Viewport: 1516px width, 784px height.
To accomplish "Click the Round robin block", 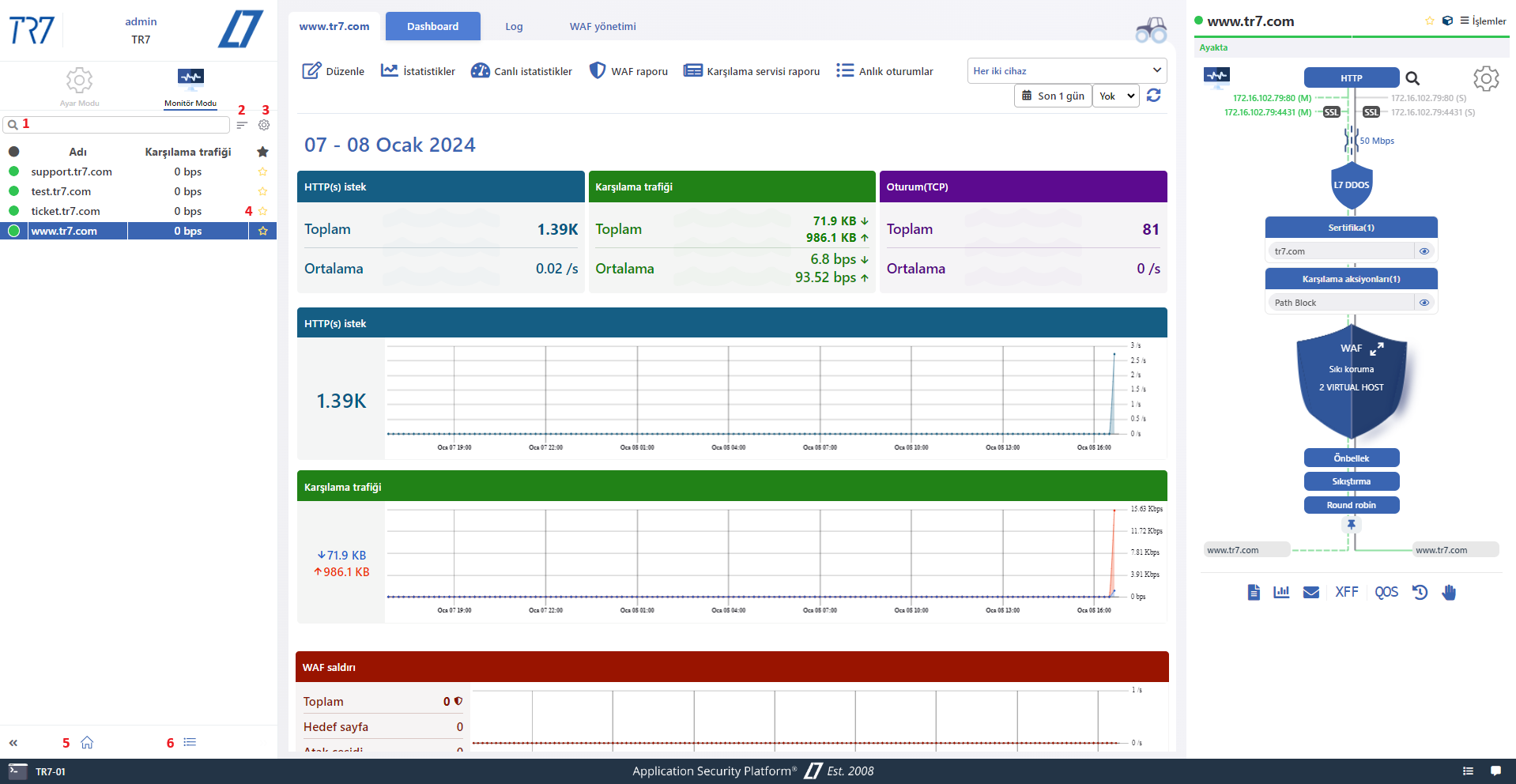I will pos(1352,505).
